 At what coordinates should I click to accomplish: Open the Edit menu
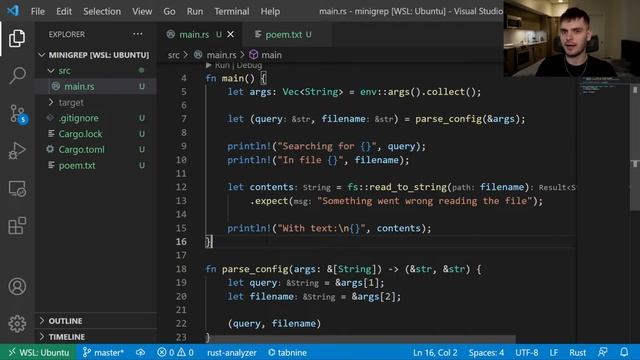[64, 11]
